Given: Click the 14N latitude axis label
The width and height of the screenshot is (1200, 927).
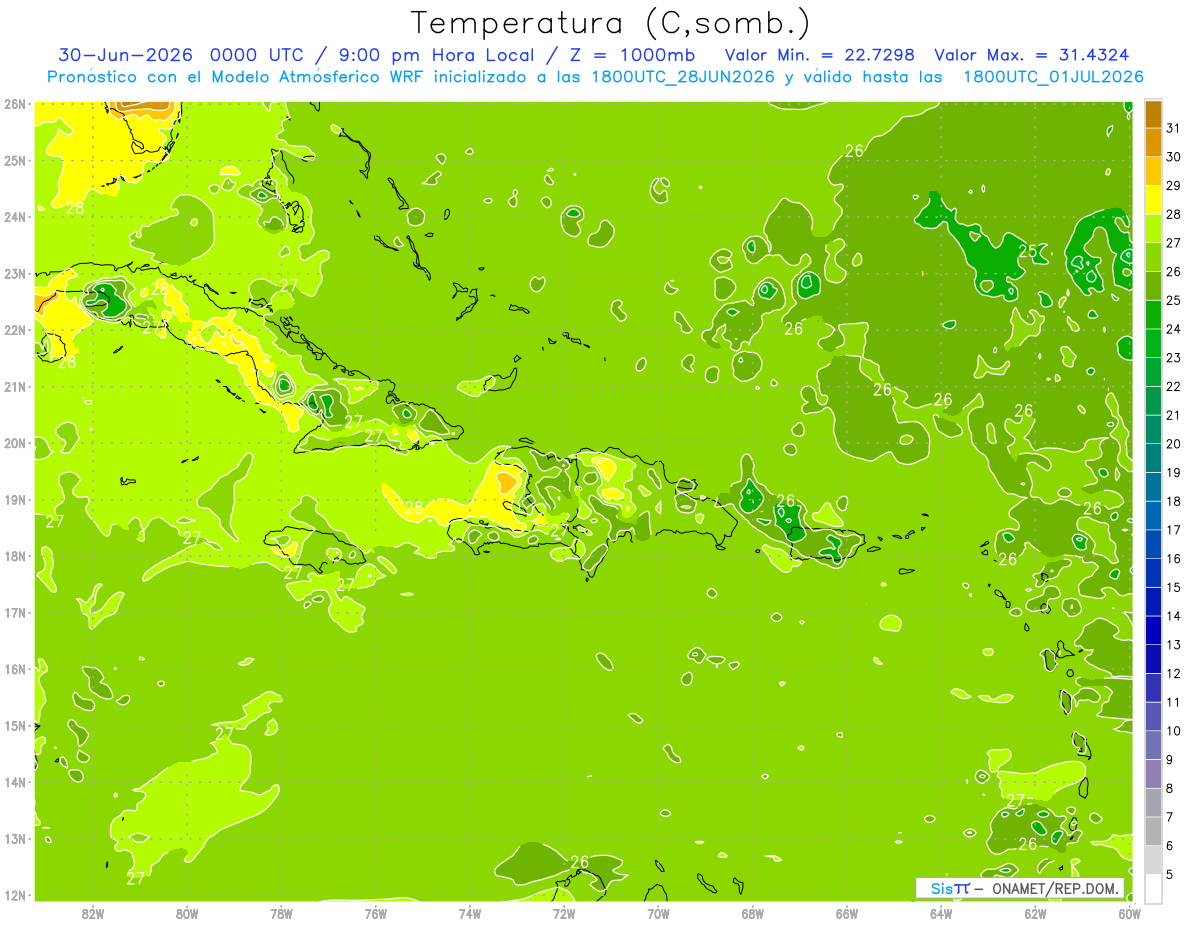Looking at the screenshot, I should [14, 782].
